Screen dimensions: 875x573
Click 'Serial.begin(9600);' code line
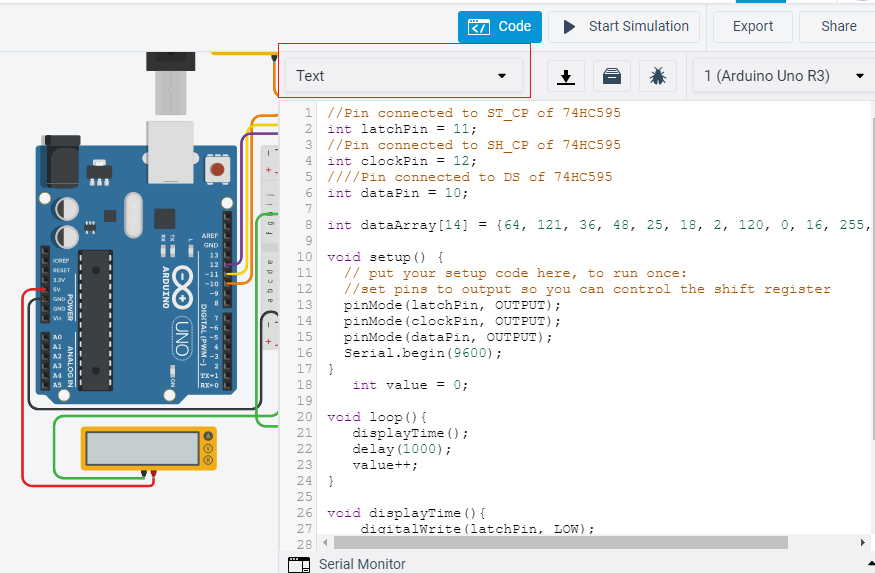[x=422, y=353]
